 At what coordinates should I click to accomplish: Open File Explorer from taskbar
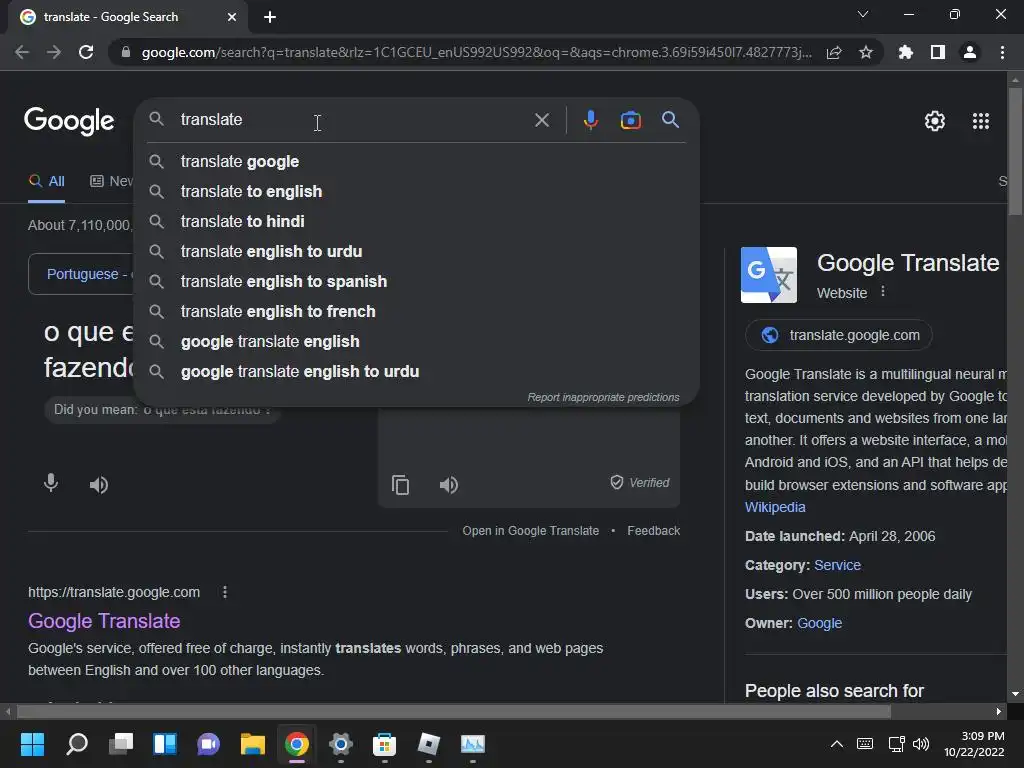click(x=252, y=744)
